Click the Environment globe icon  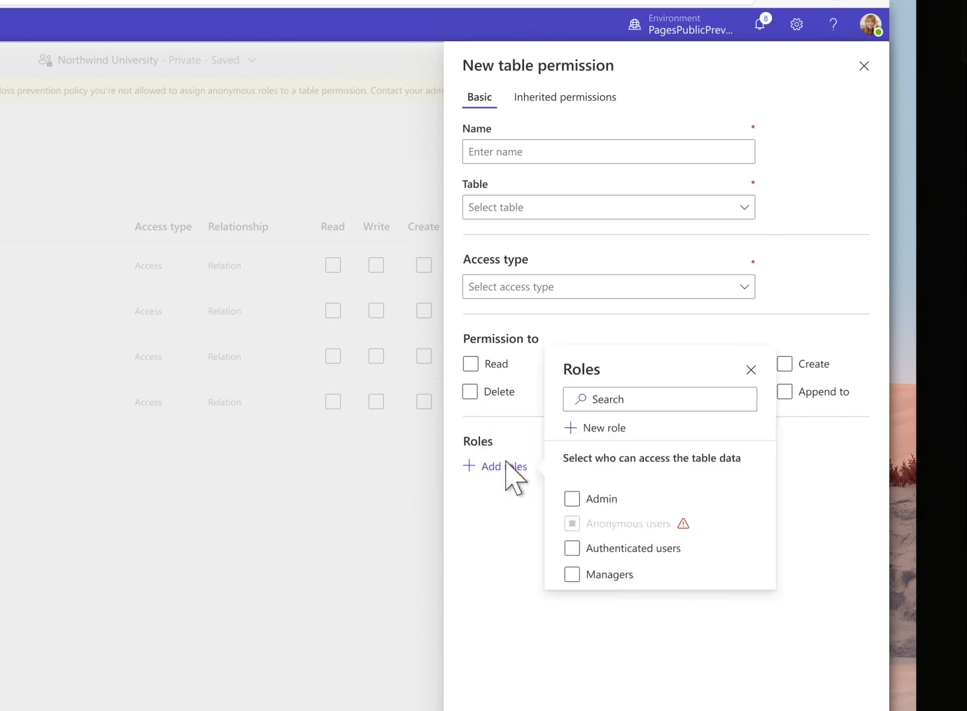(x=635, y=25)
